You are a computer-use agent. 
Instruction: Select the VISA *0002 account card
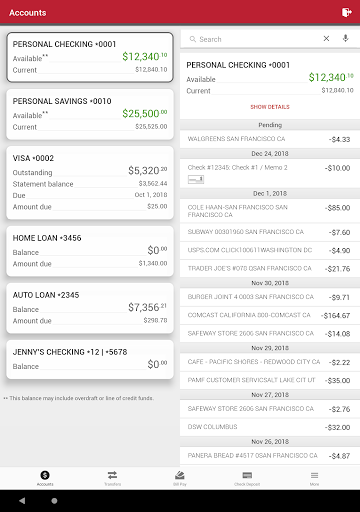tap(90, 183)
